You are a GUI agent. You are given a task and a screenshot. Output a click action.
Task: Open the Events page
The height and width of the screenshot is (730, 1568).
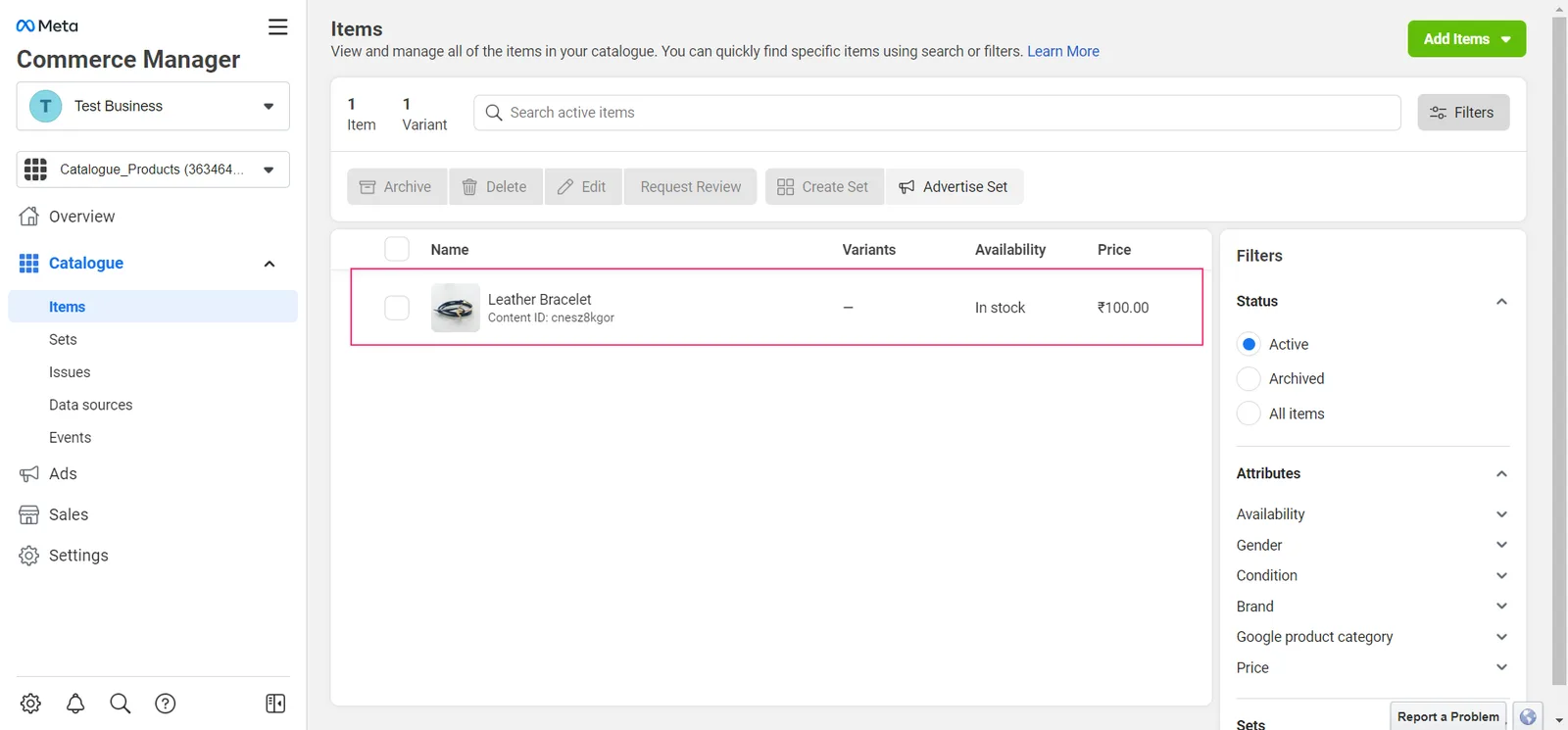(71, 438)
